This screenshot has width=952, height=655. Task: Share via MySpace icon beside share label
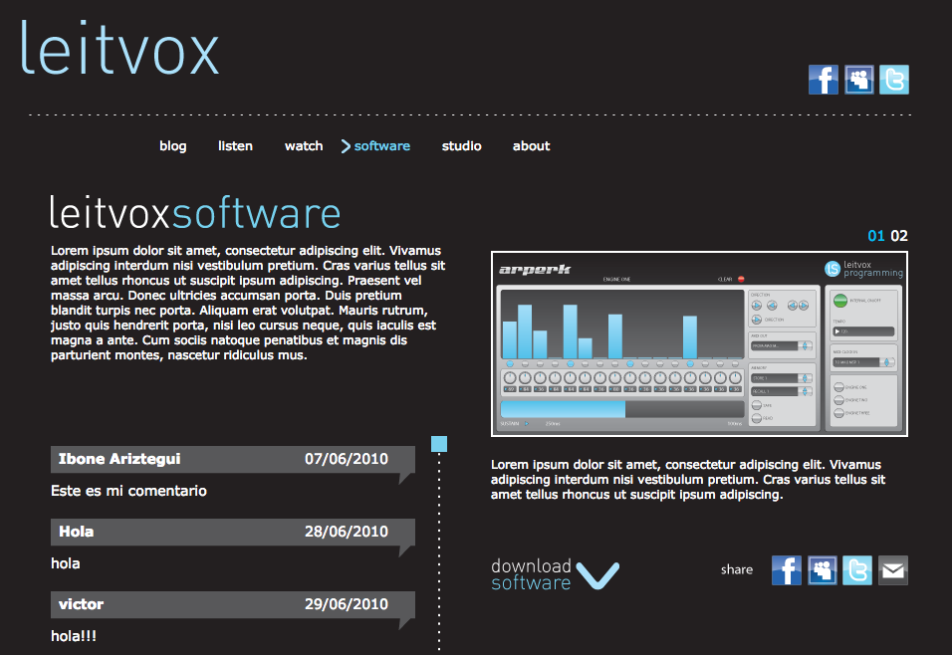pos(822,570)
